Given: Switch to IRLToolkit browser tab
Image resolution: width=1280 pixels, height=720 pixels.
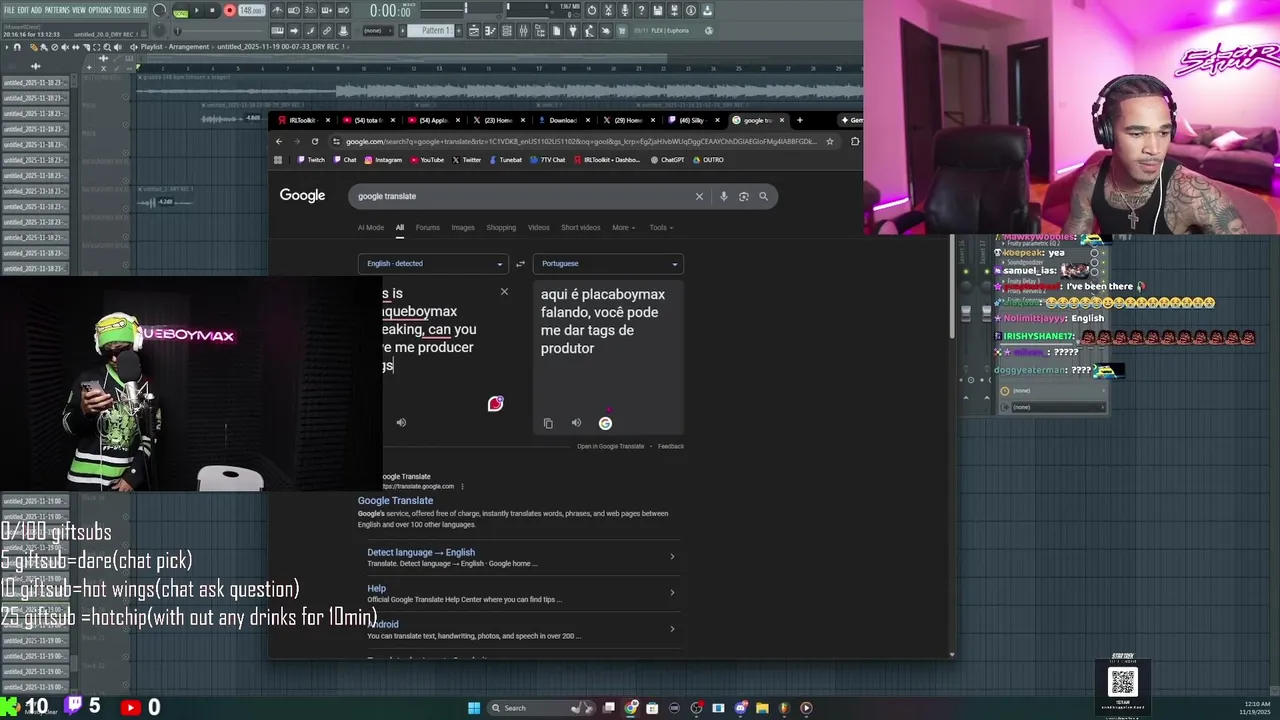Looking at the screenshot, I should (302, 120).
